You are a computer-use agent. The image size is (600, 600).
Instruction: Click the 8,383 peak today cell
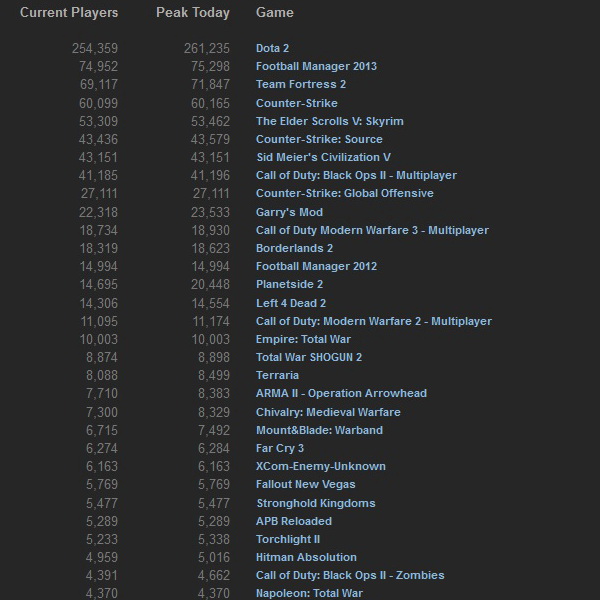point(214,393)
